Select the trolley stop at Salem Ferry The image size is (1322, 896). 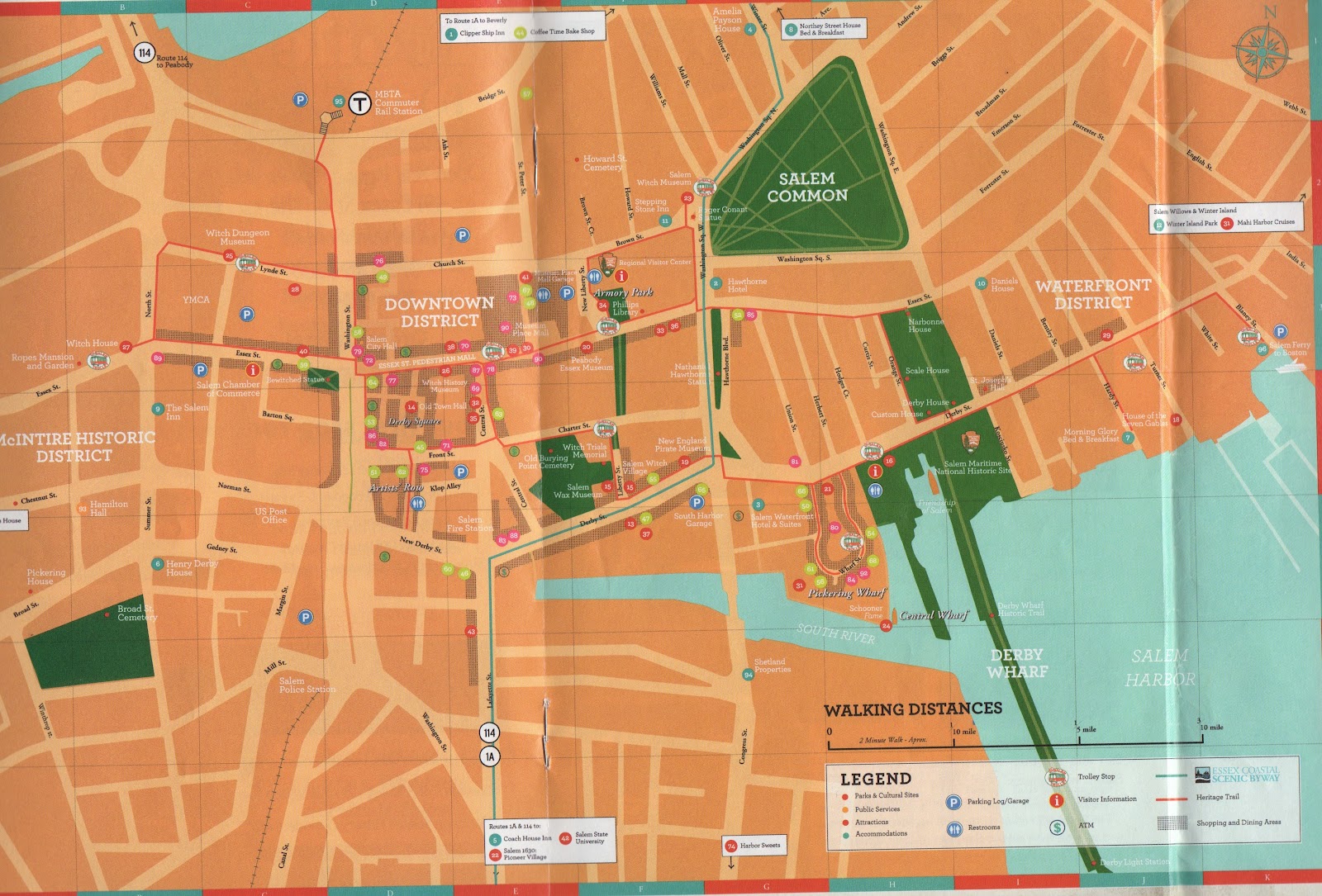[1248, 336]
